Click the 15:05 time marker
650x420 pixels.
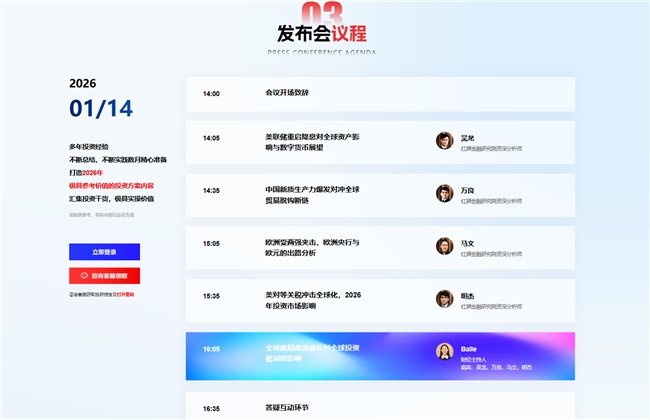[x=211, y=243]
